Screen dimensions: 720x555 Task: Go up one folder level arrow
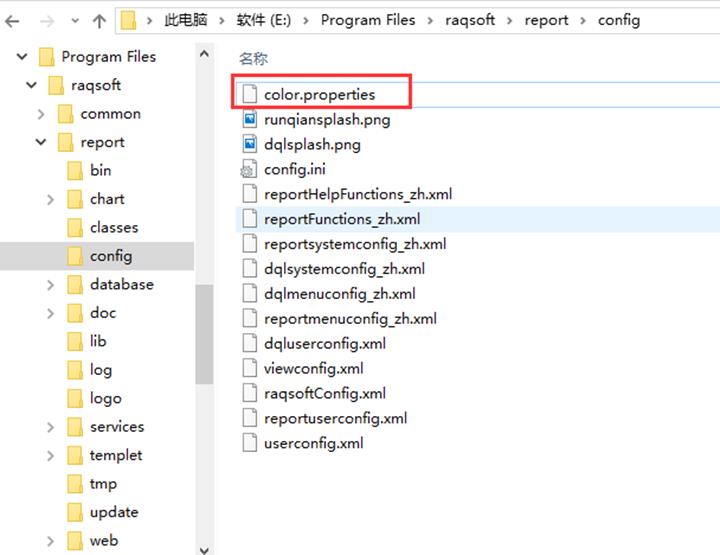coord(99,21)
